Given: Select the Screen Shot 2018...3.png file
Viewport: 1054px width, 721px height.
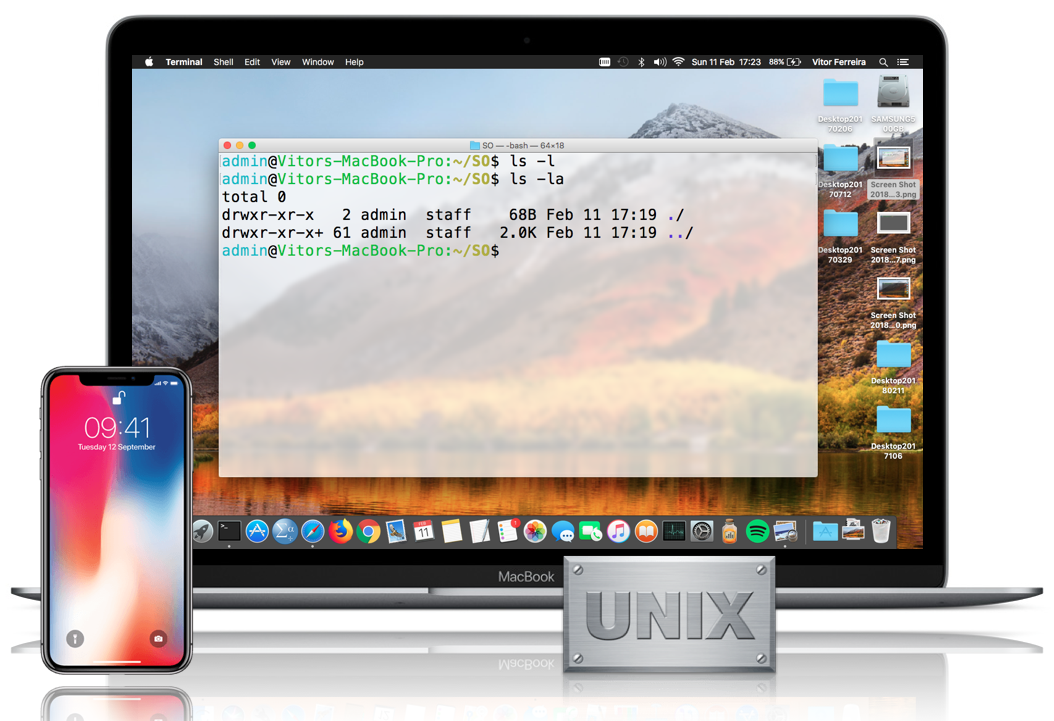Looking at the screenshot, I should click(893, 171).
